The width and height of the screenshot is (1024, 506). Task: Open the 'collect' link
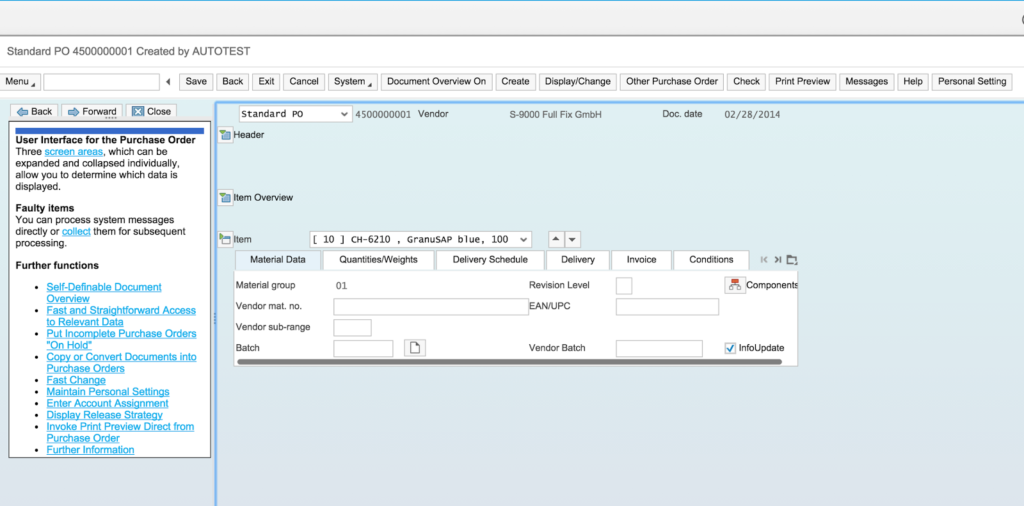[76, 231]
